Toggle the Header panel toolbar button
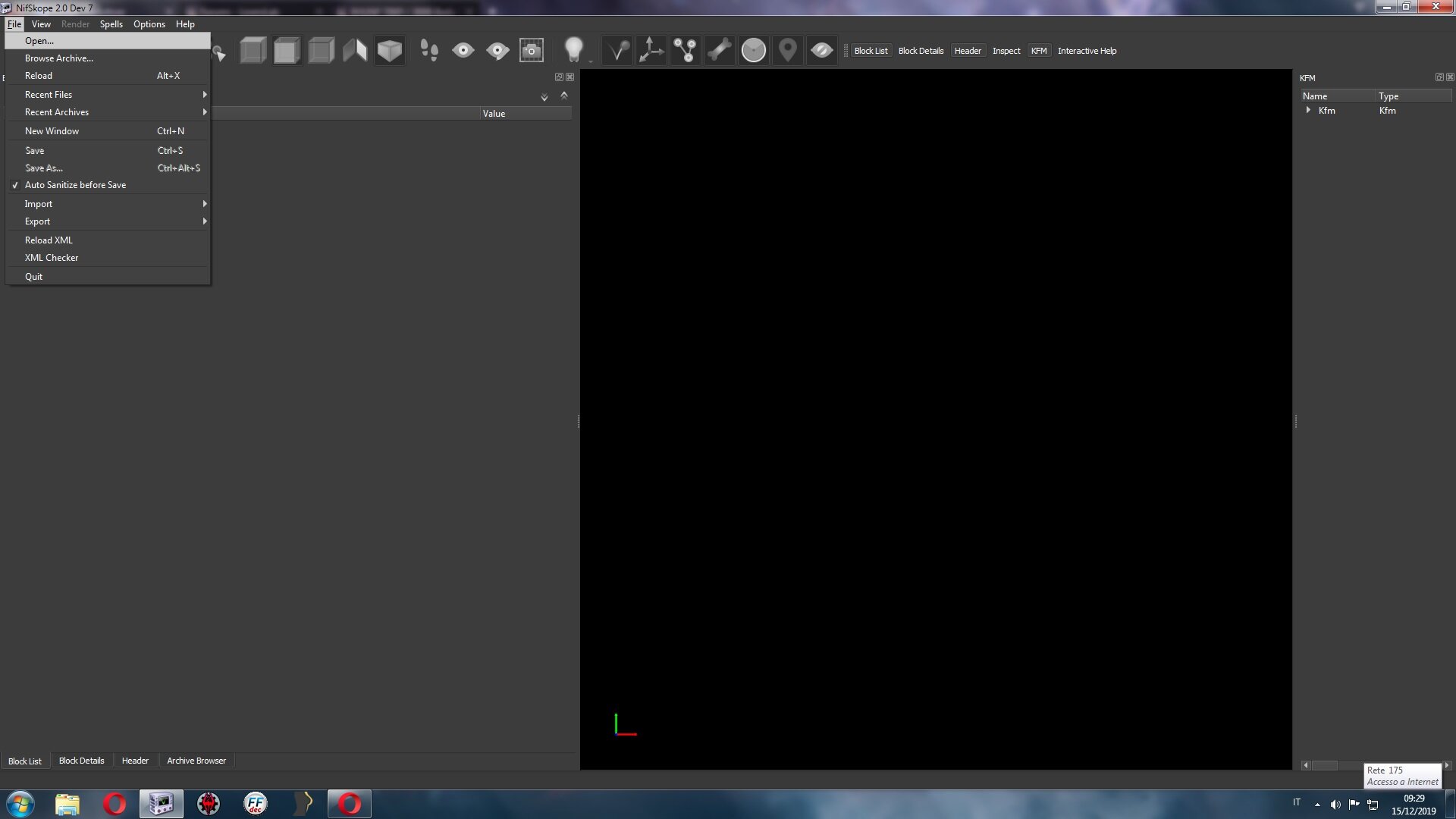Viewport: 1456px width, 819px height. (968, 51)
